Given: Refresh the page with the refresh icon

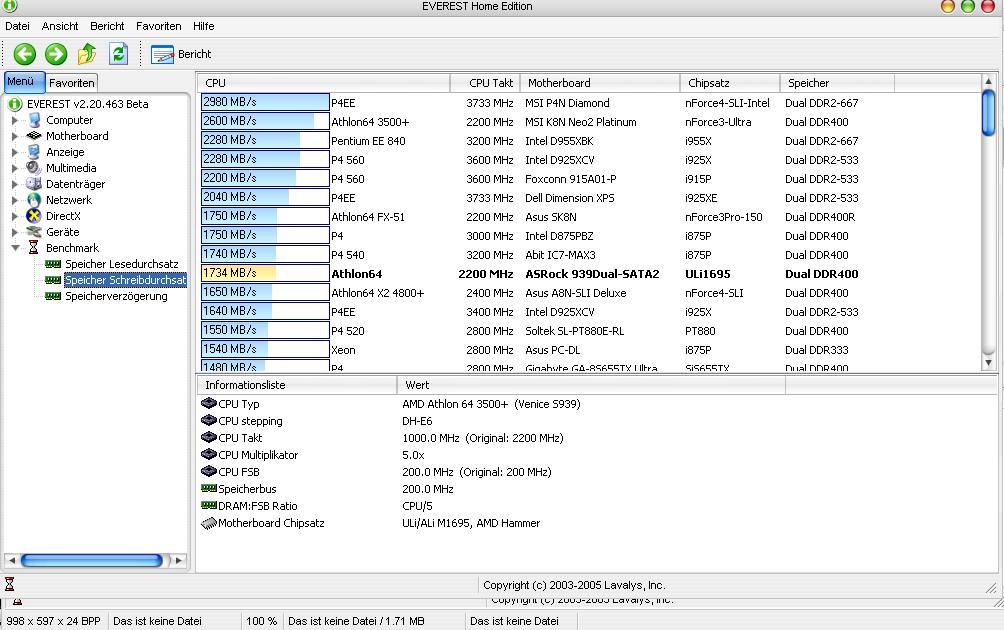Looking at the screenshot, I should coord(118,54).
